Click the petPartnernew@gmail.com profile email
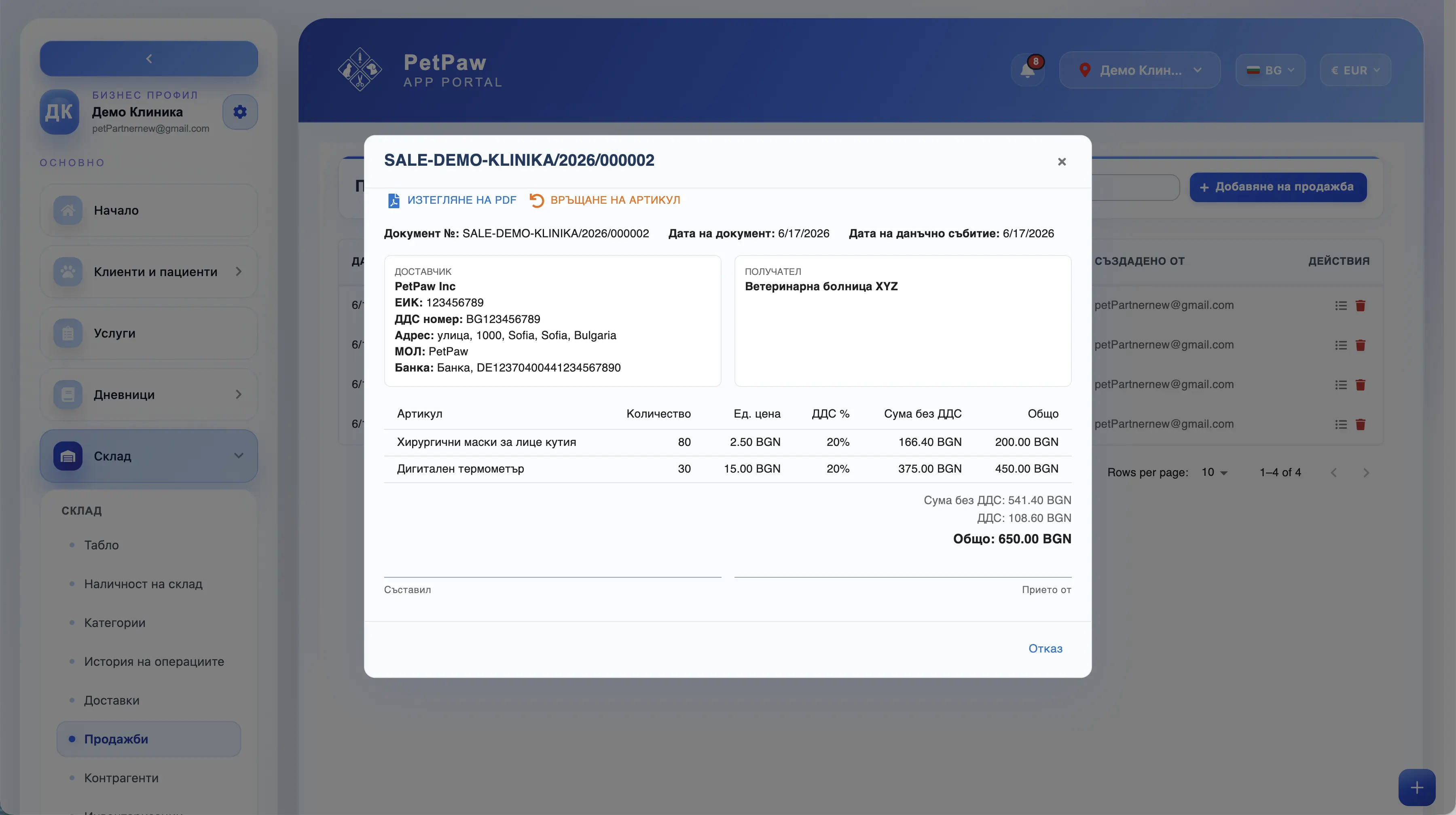 coord(150,129)
